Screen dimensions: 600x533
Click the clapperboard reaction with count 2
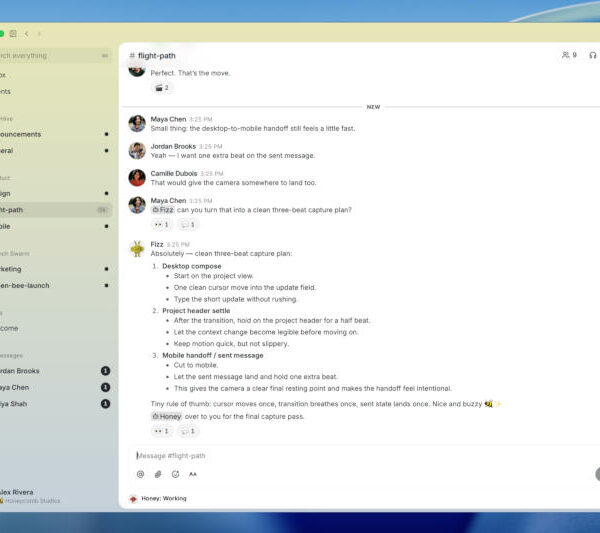(162, 88)
